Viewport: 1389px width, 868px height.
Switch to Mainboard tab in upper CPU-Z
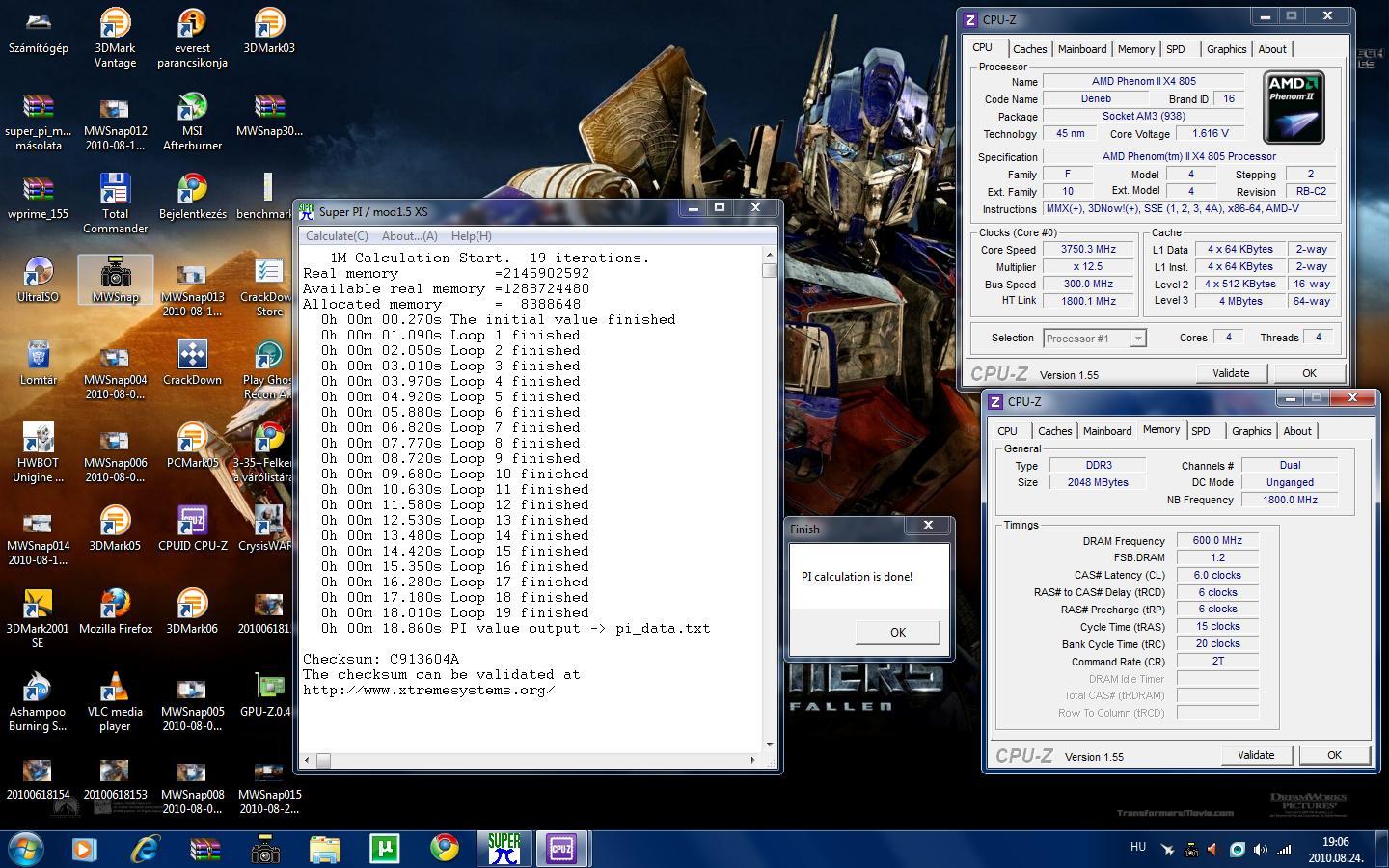pos(1082,49)
